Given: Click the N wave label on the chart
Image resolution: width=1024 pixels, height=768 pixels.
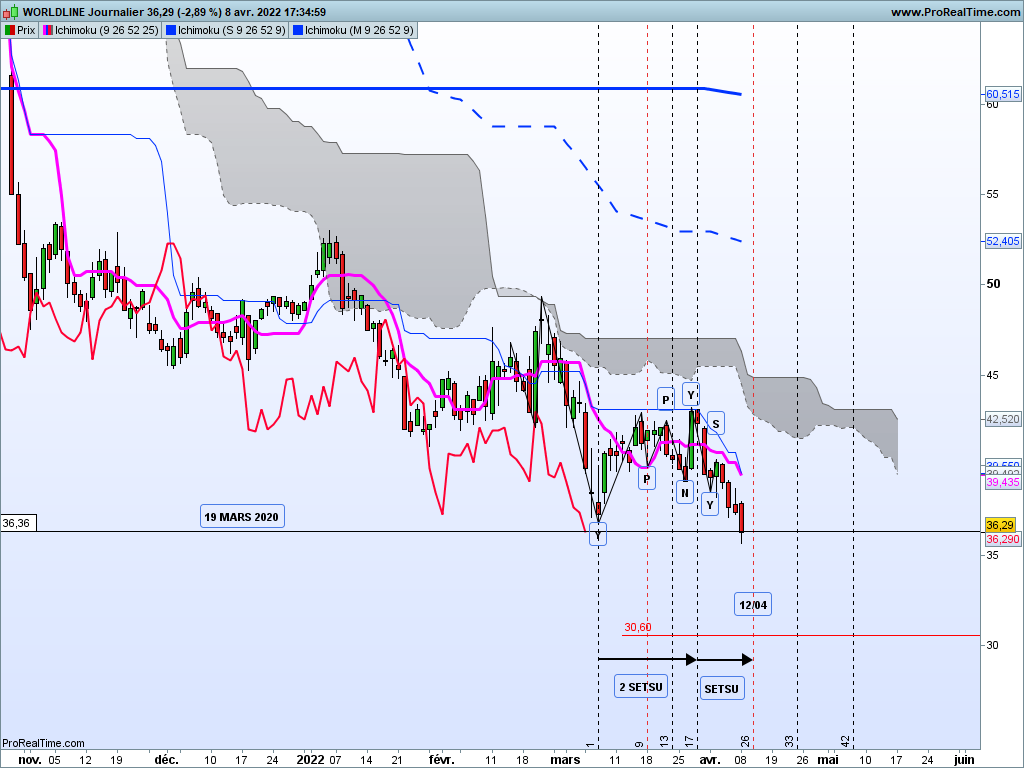Looking at the screenshot, I should pos(684,492).
